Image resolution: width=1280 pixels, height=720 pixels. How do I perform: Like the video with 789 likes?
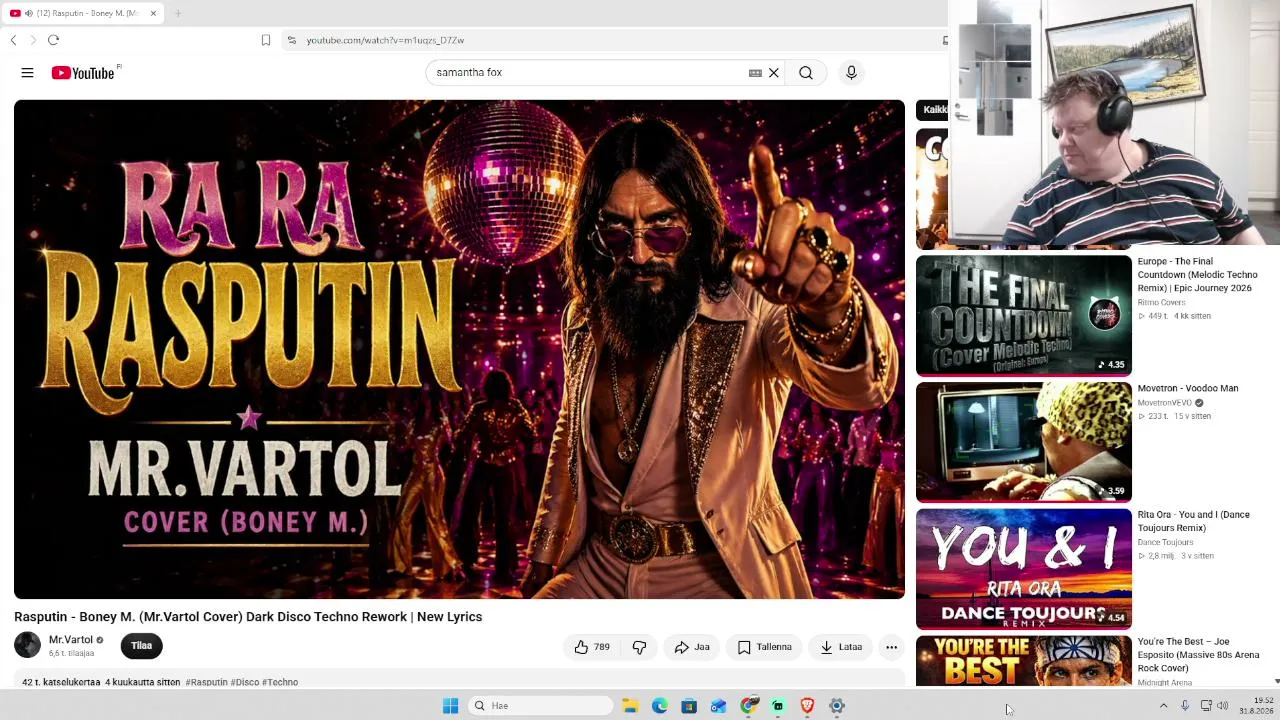tap(592, 647)
